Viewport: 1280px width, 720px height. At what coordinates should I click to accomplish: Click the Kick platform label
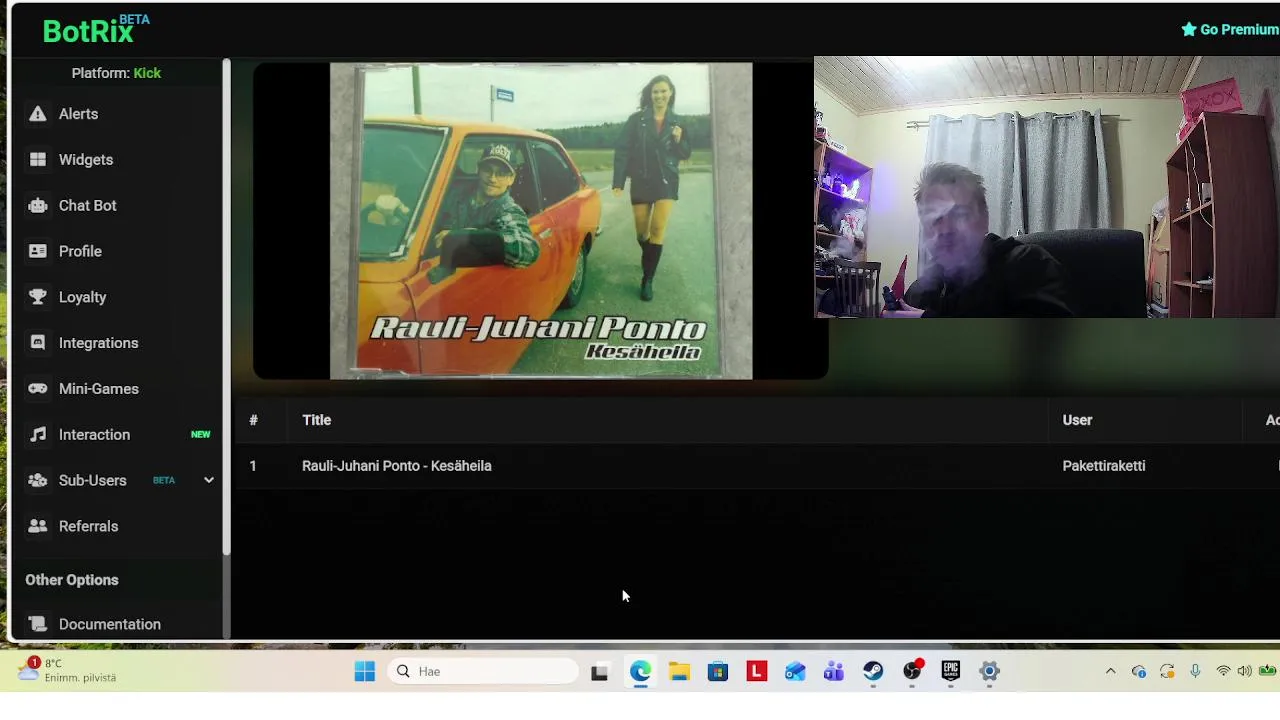[x=147, y=73]
